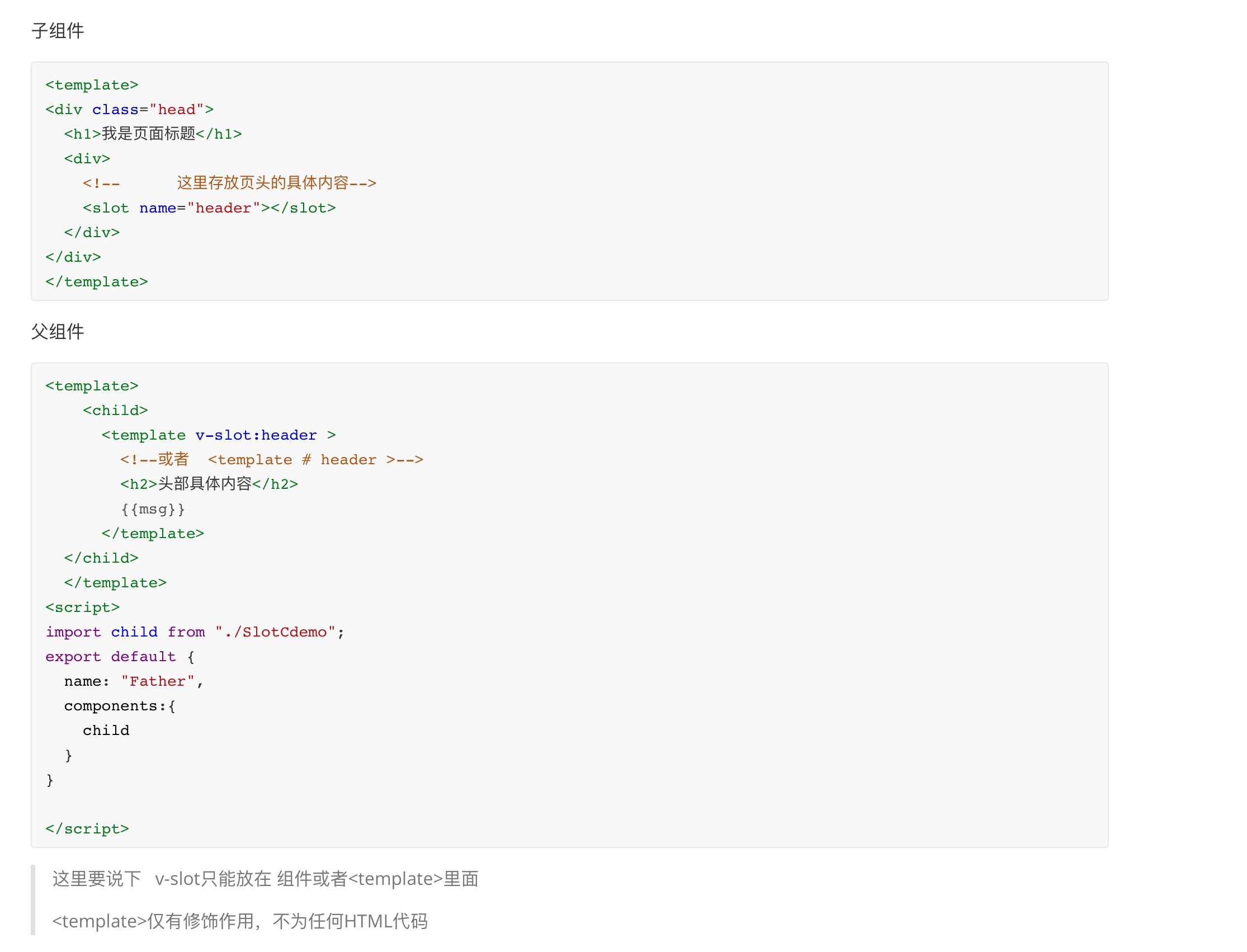Click the h2 头部具体内容 line

209,484
